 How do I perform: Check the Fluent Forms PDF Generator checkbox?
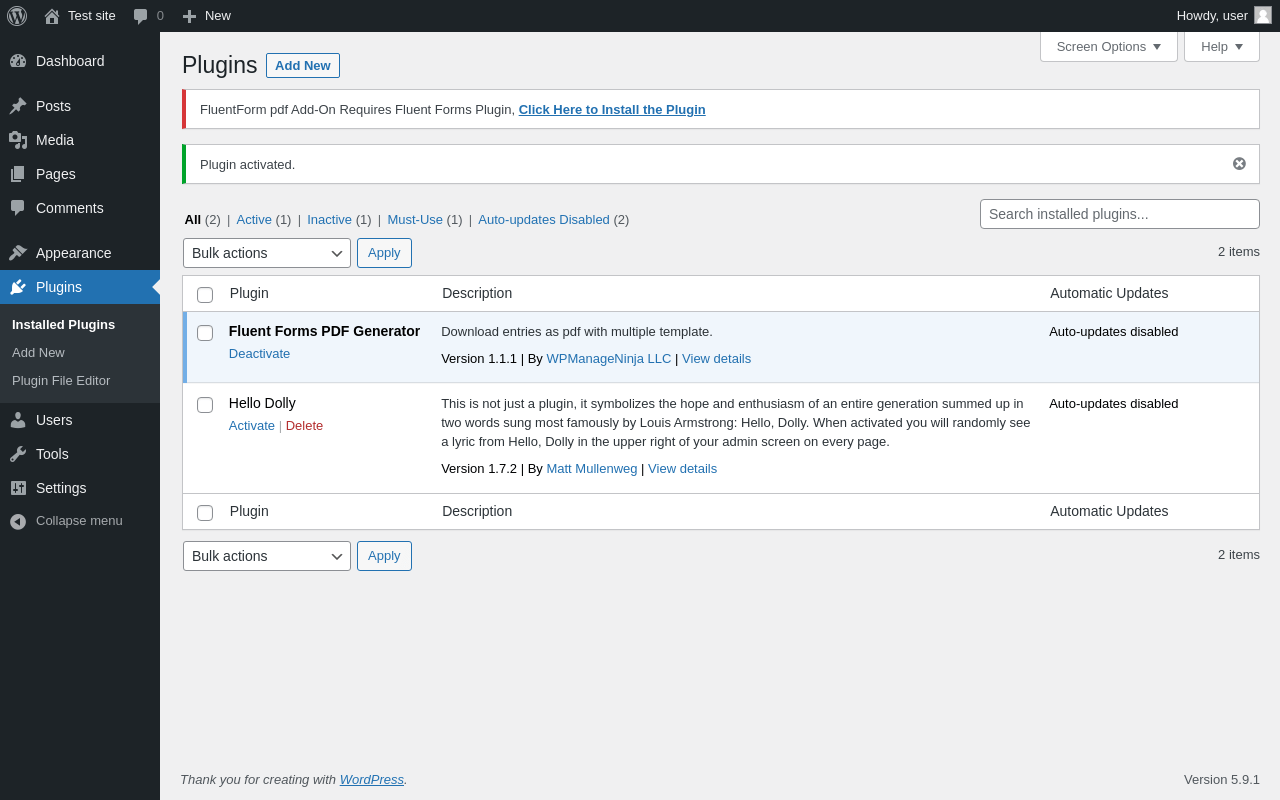(205, 333)
